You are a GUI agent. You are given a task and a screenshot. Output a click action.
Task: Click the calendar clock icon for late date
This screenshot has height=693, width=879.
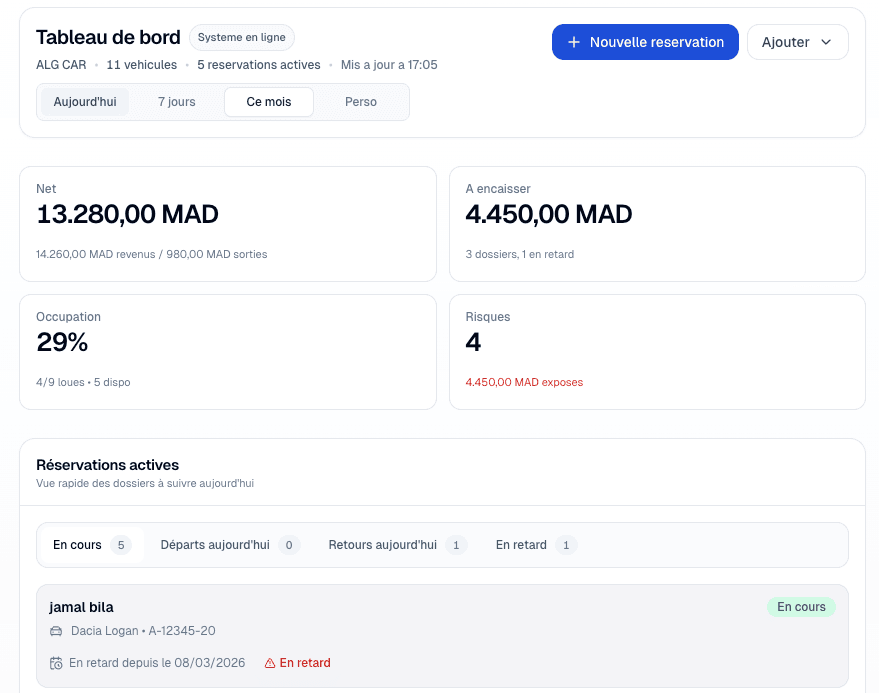pos(56,663)
